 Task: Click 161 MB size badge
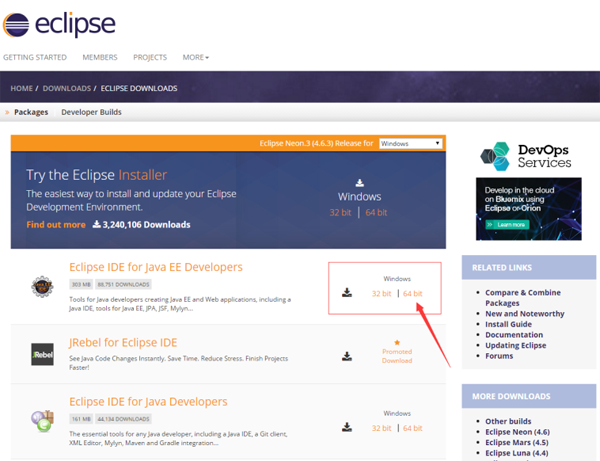tap(81, 419)
